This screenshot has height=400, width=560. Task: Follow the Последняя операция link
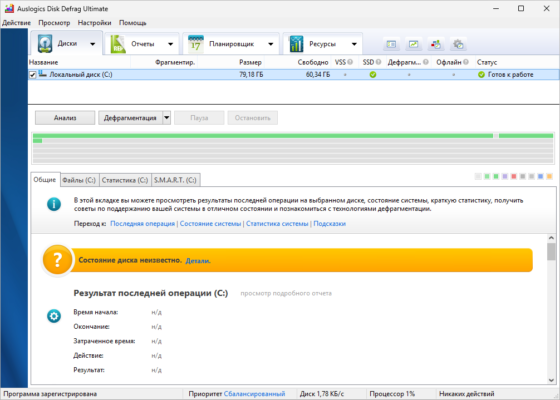tap(142, 224)
